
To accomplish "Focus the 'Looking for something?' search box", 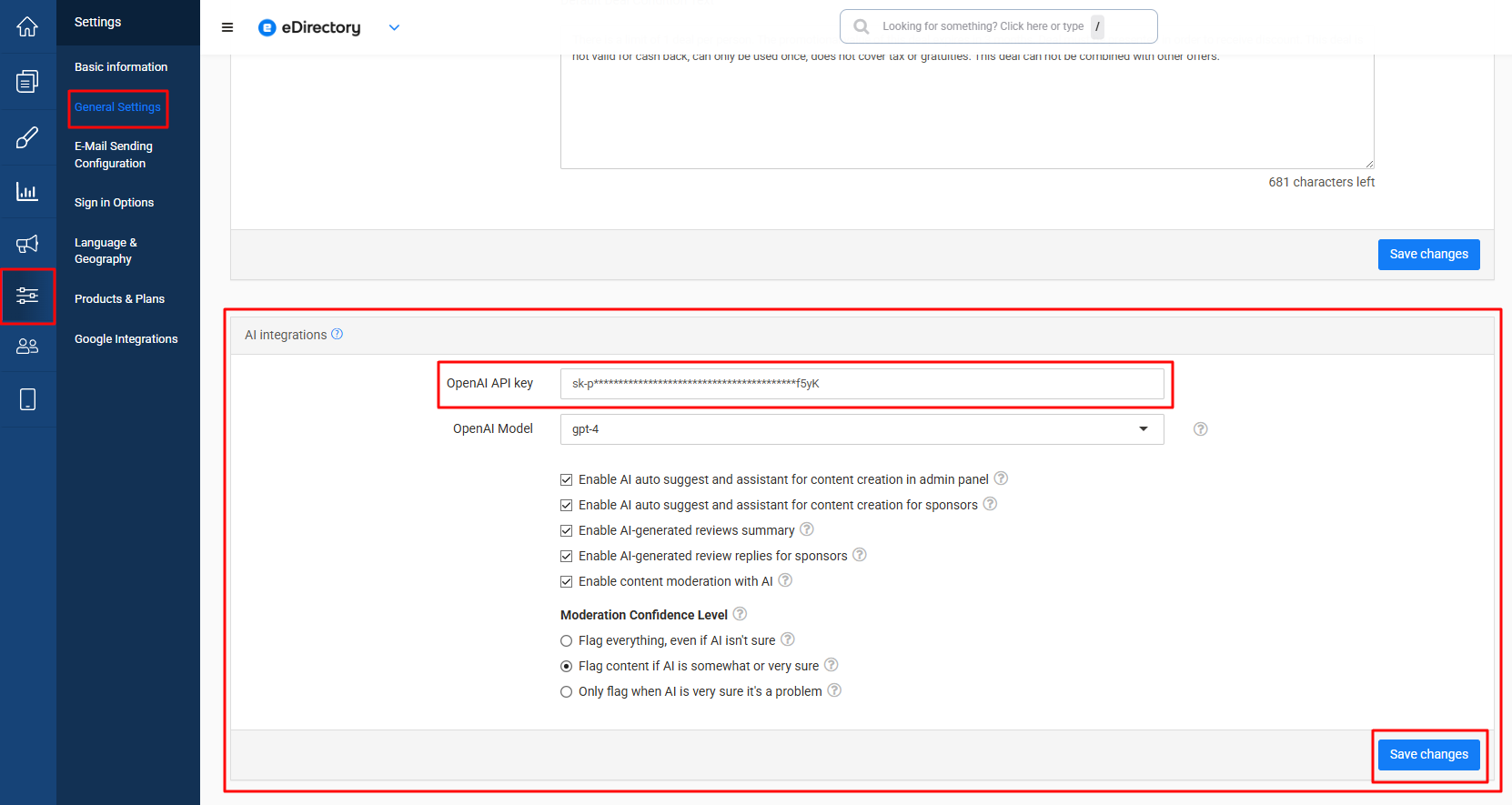I will (x=998, y=26).
